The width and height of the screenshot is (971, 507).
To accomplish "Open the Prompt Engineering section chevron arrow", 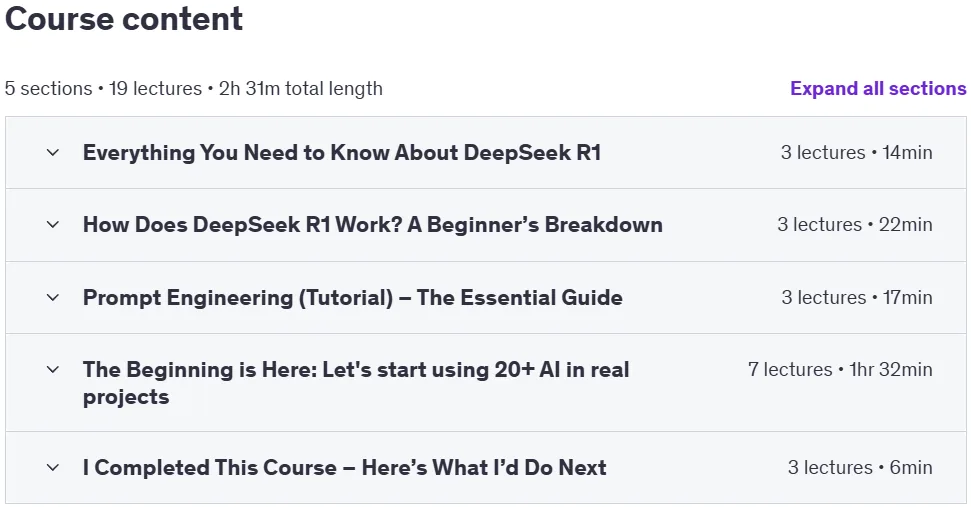I will [53, 298].
